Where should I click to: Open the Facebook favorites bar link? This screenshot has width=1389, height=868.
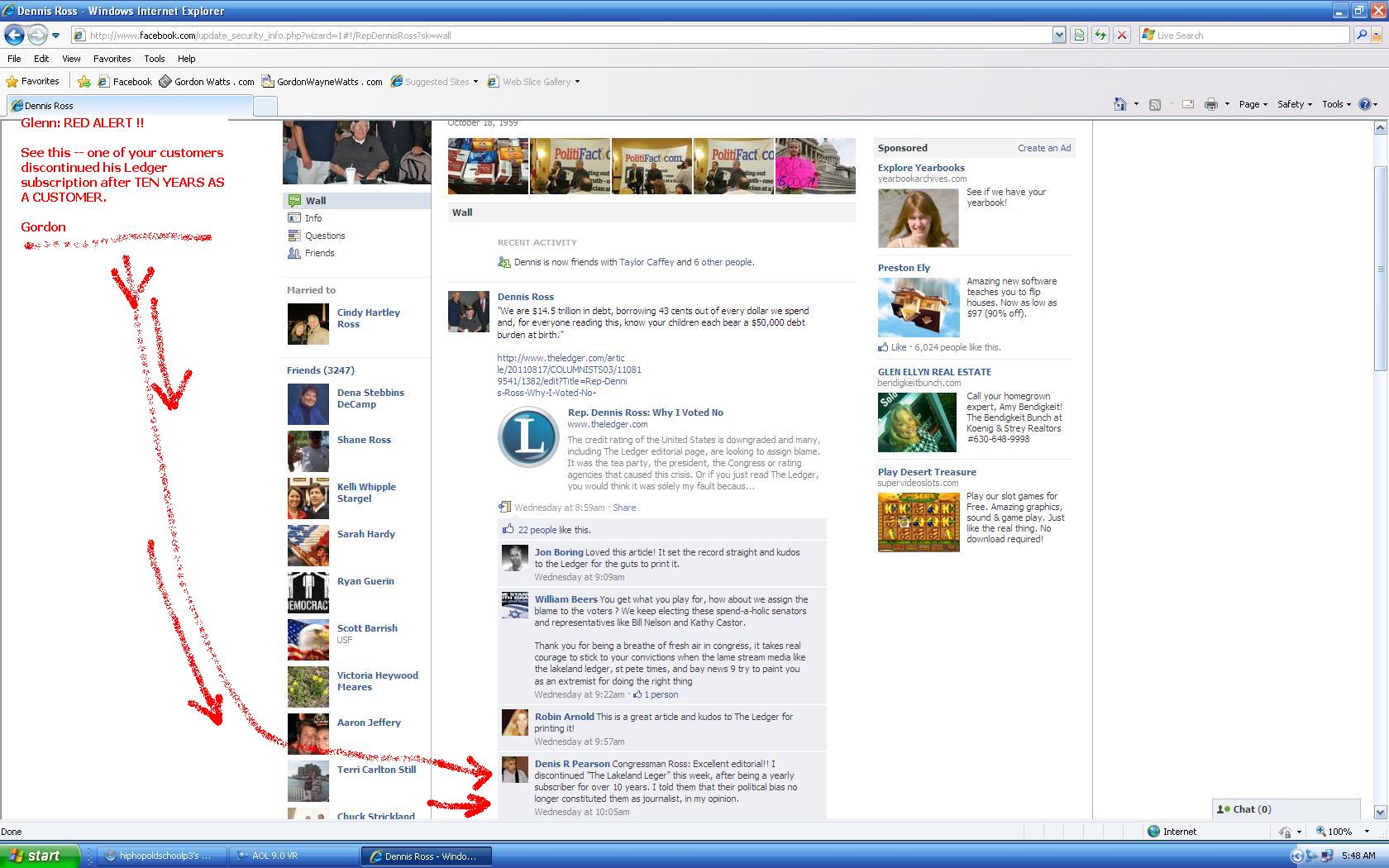pyautogui.click(x=125, y=81)
